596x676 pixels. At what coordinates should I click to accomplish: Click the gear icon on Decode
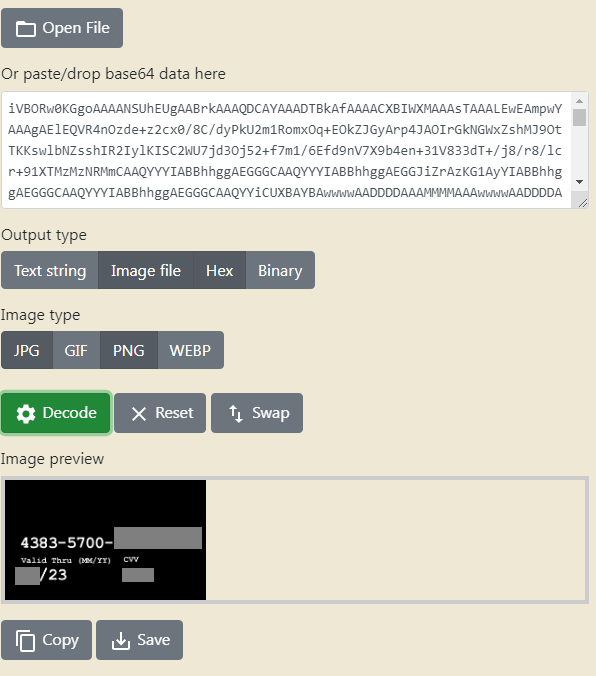(26, 414)
